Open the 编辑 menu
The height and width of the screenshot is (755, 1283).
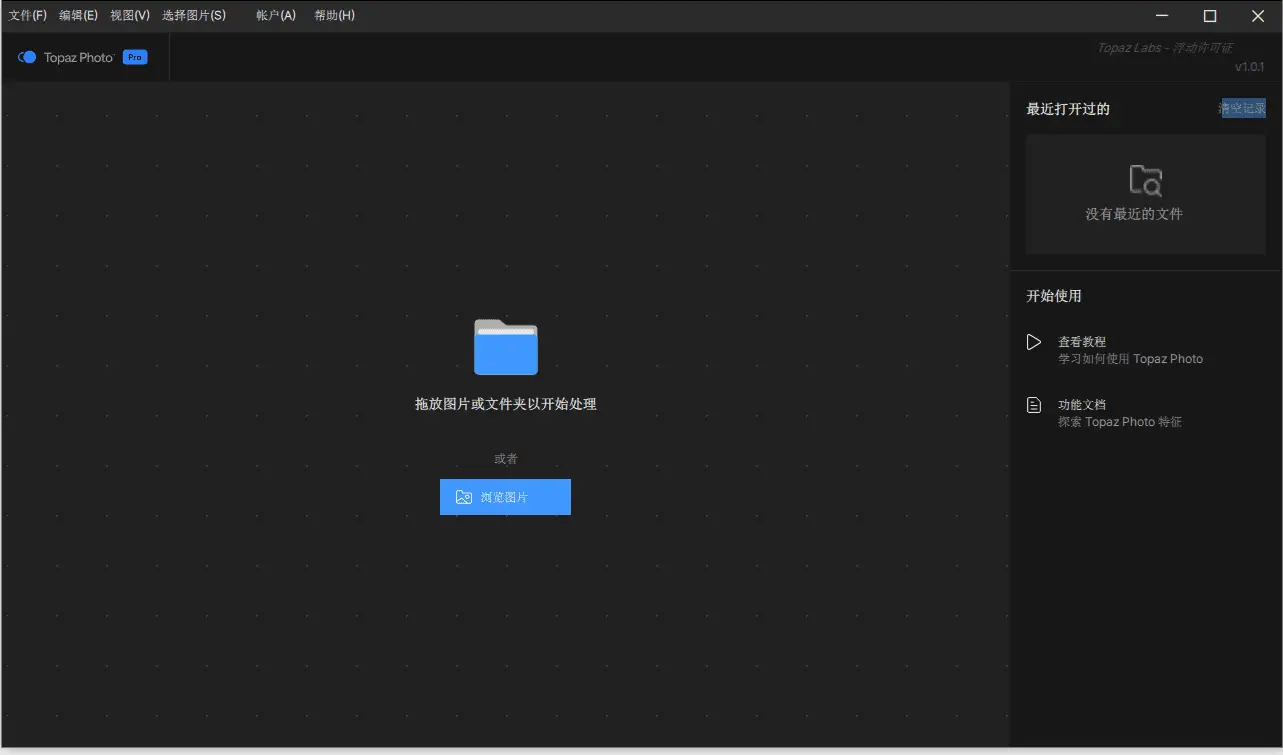pyautogui.click(x=78, y=15)
